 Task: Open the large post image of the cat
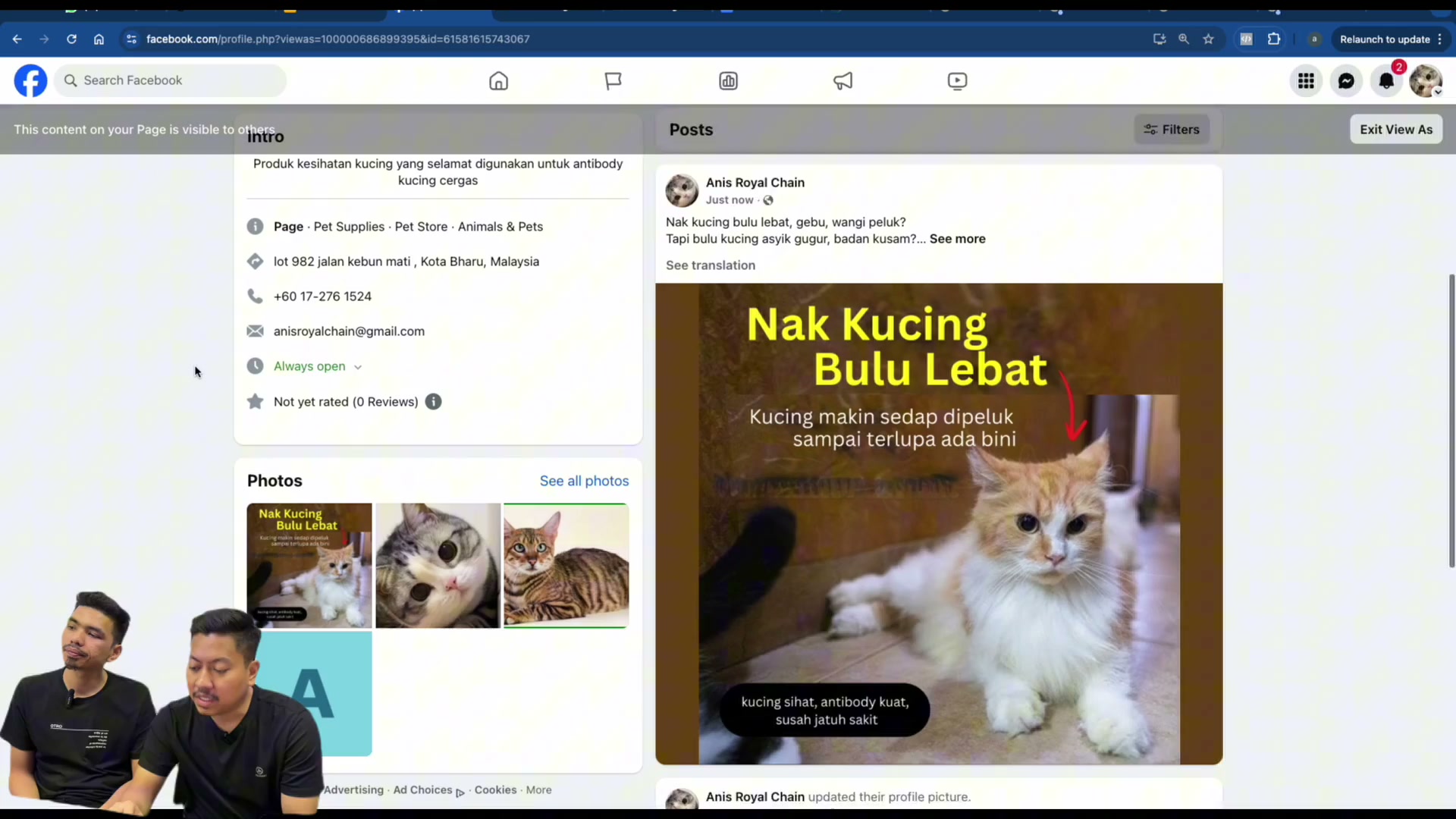coord(939,524)
